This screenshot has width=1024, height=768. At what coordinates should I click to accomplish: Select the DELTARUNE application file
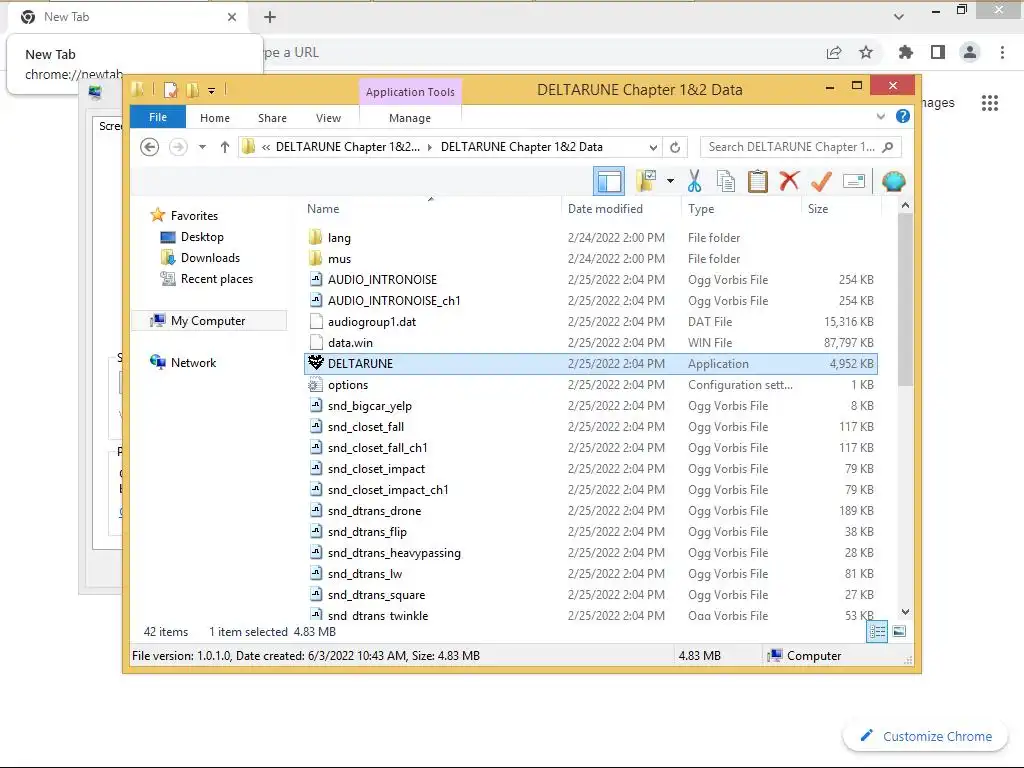point(590,364)
